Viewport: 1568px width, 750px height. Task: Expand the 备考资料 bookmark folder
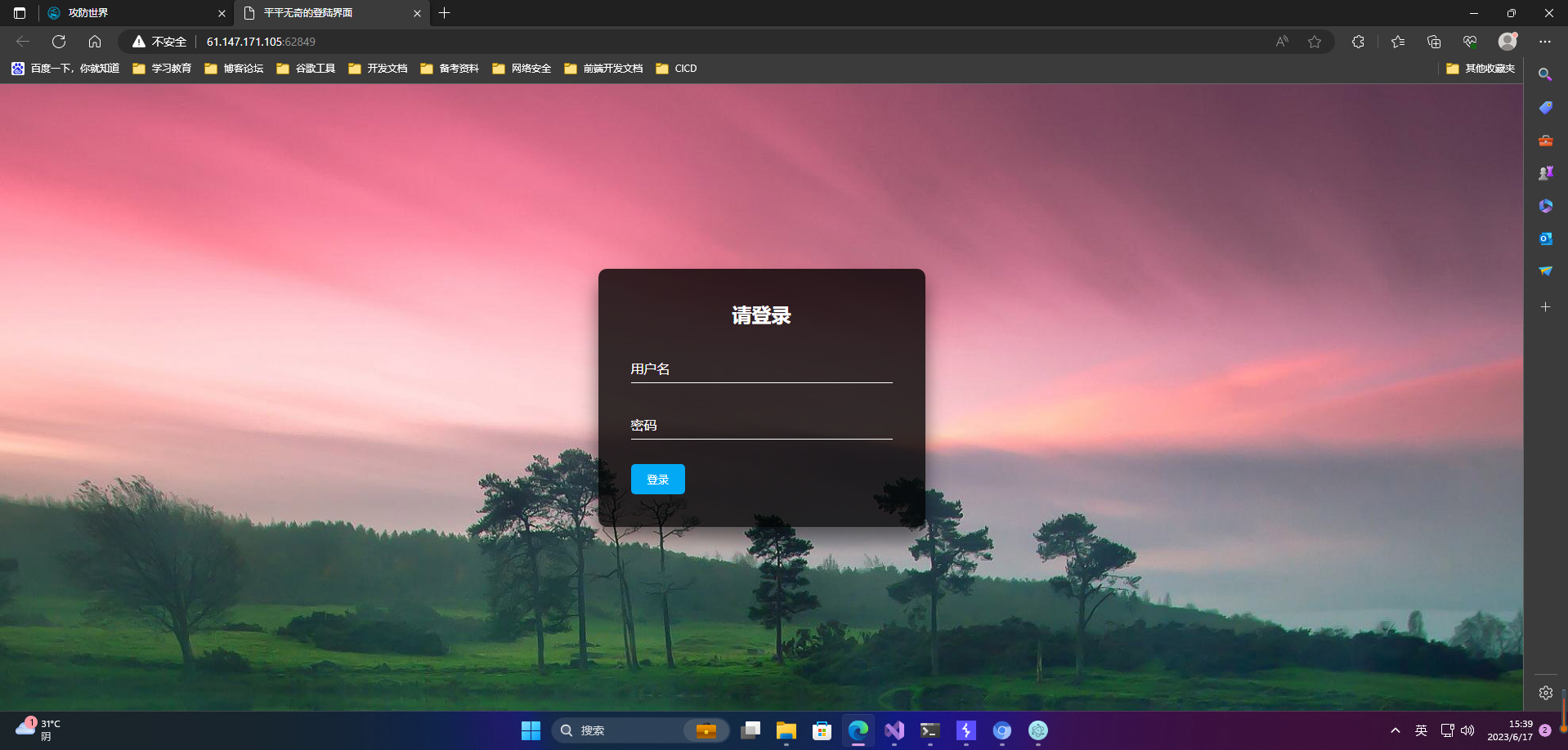coord(450,69)
